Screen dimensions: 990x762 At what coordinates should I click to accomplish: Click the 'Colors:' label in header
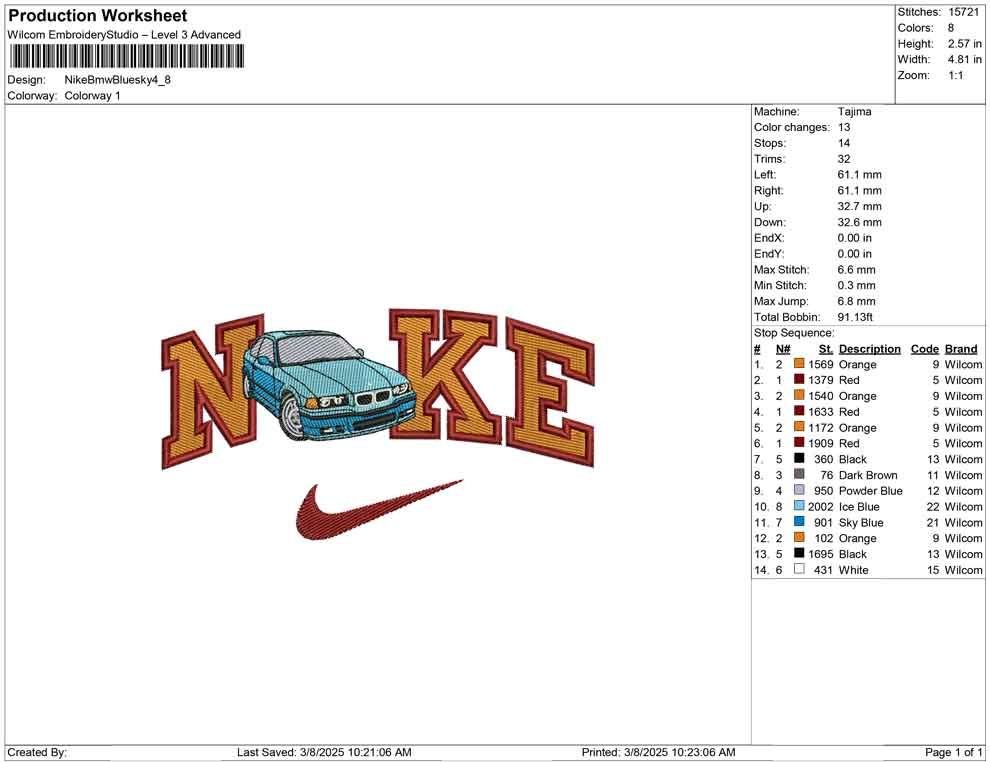915,28
